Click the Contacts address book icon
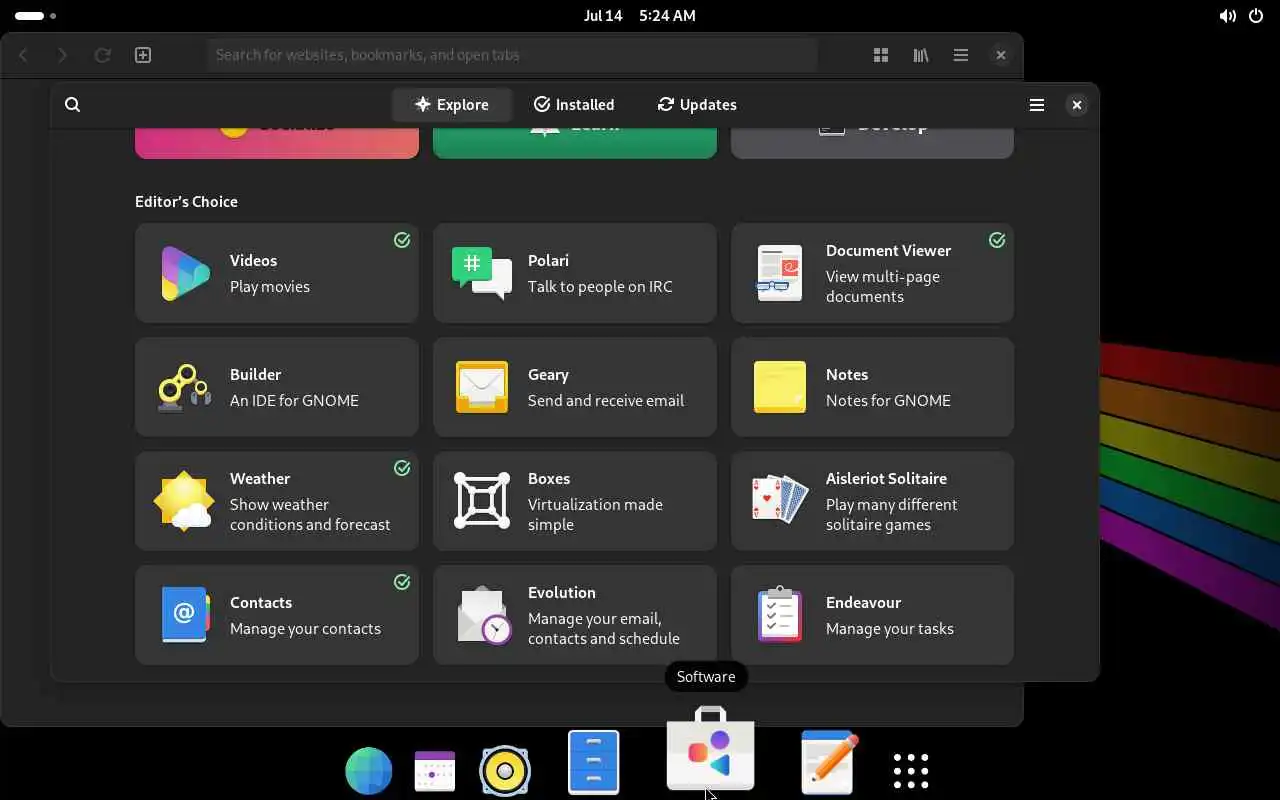This screenshot has width=1280, height=800. coord(185,615)
